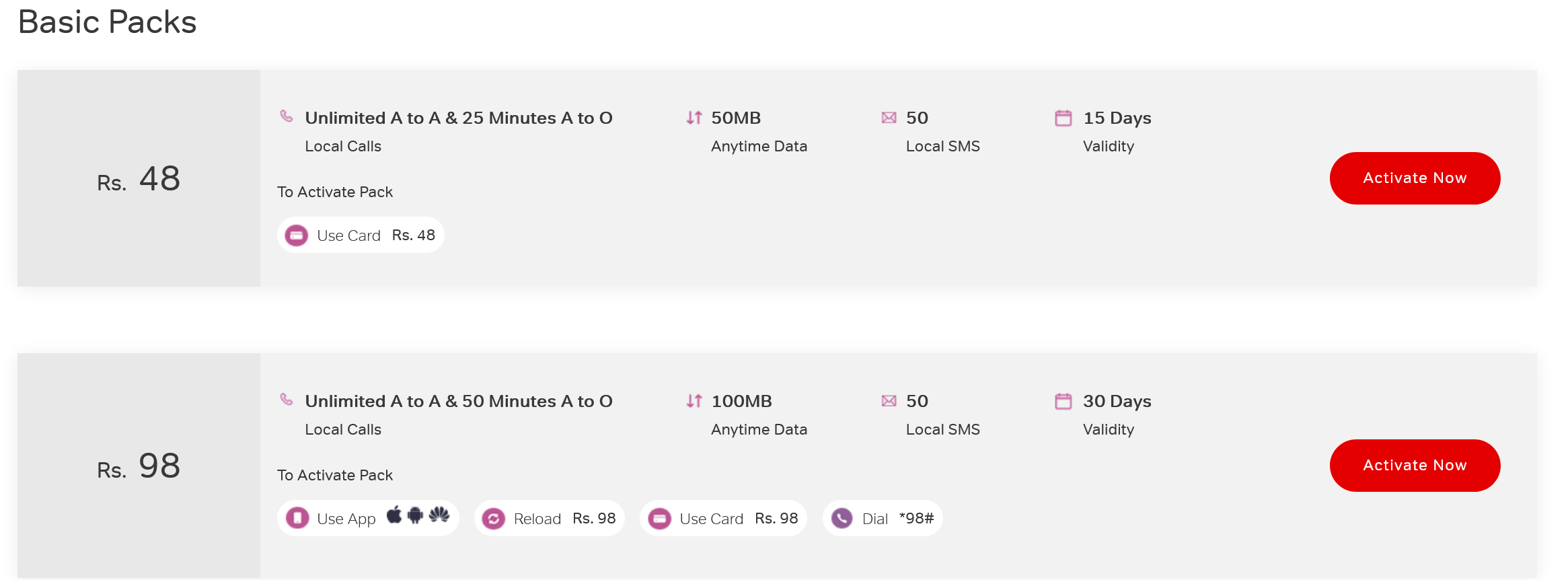Screen dimensions: 1568x584
Task: Click Activate Now for the Rs. 98 pack
Action: (x=1415, y=465)
